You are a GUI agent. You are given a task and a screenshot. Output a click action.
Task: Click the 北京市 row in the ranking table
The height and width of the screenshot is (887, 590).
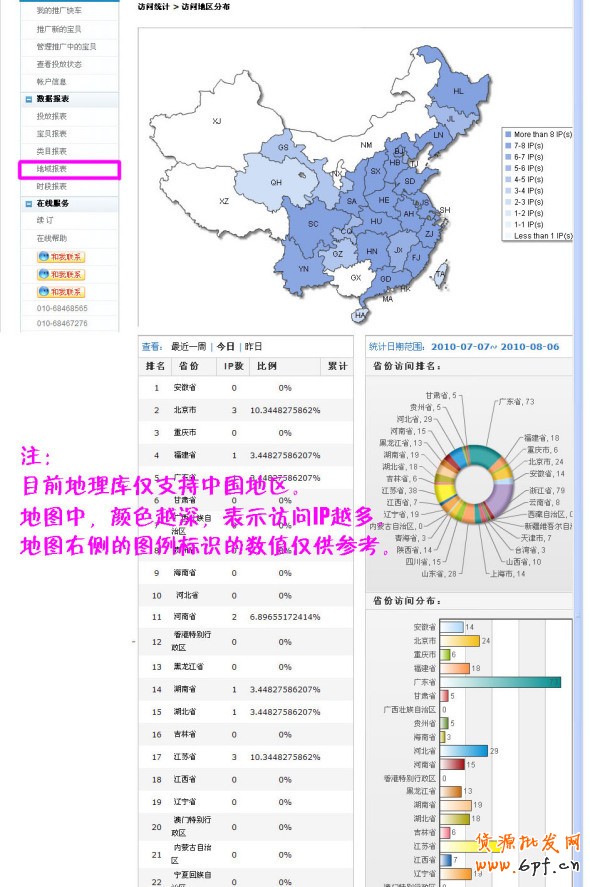246,410
